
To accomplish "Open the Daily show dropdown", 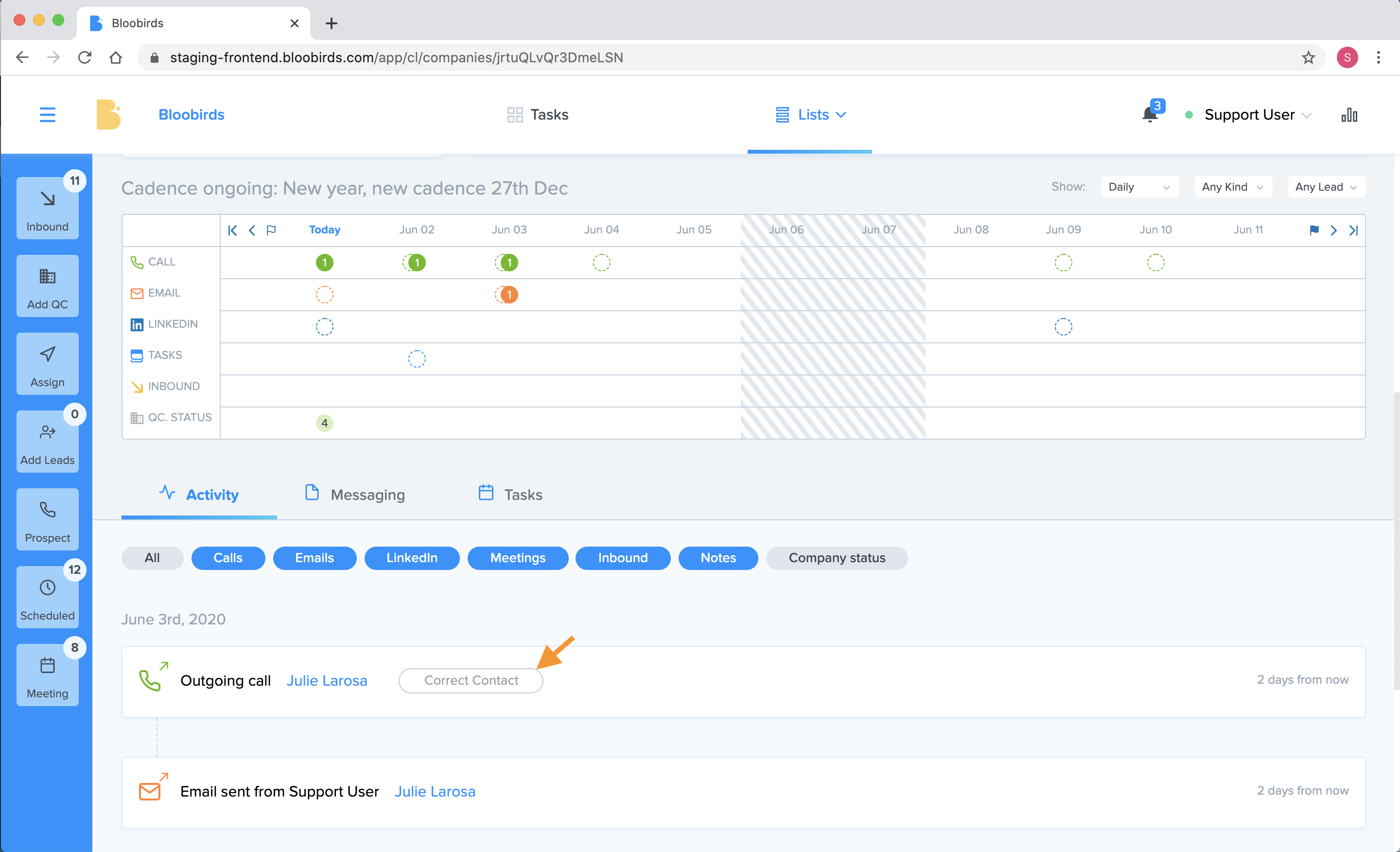I will pos(1139,187).
